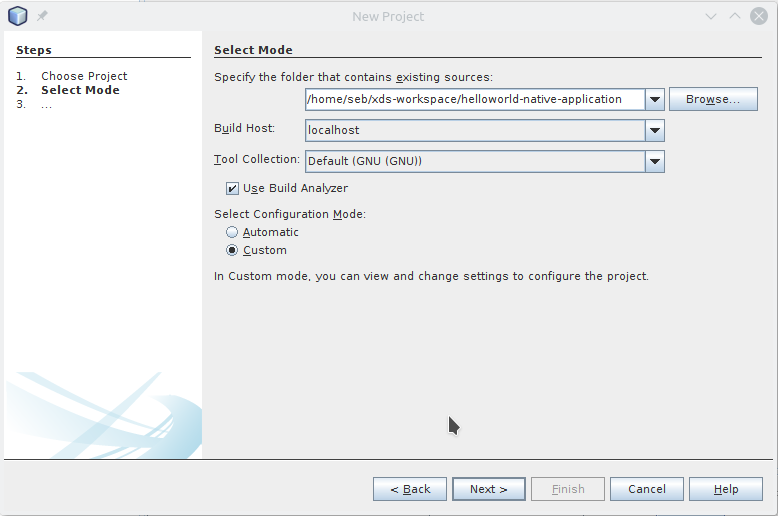Click the Next > button
This screenshot has height=516, width=778.
point(489,489)
